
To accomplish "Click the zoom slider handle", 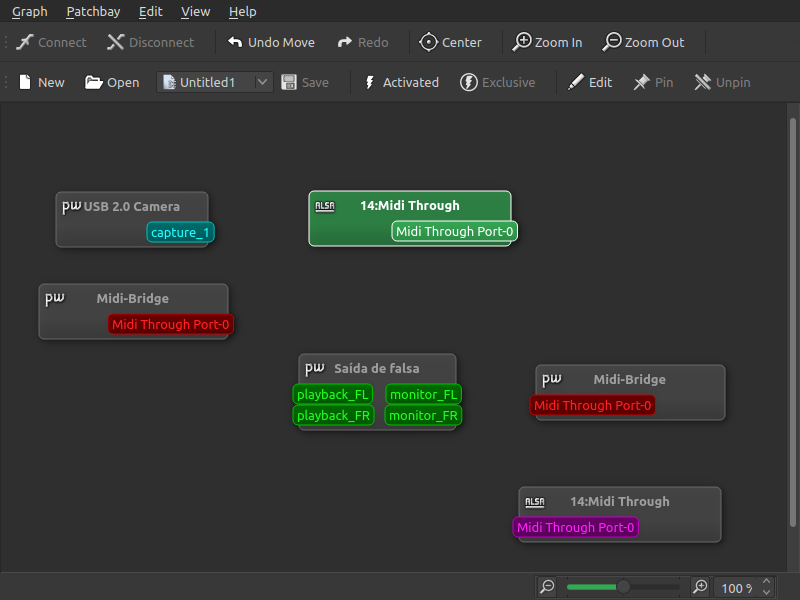I will point(623,587).
